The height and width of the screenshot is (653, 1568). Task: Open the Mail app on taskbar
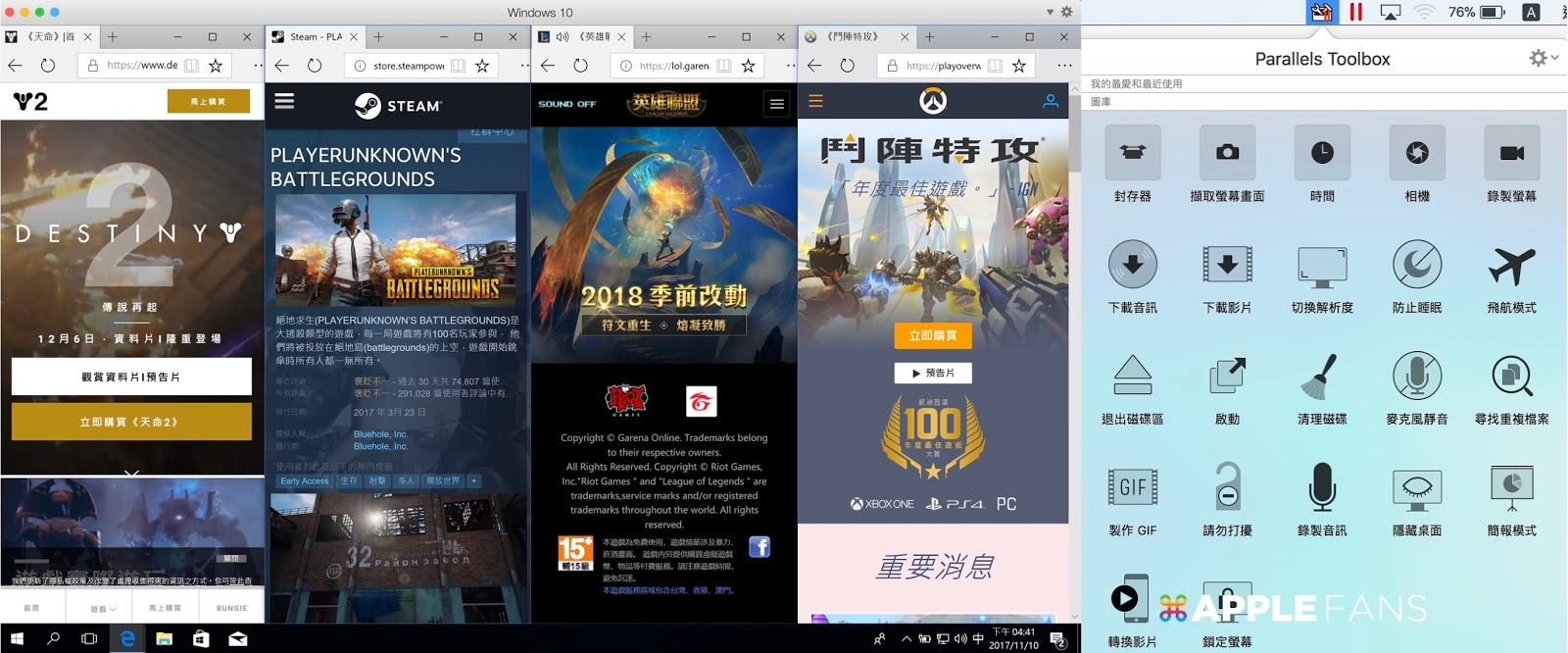click(238, 638)
